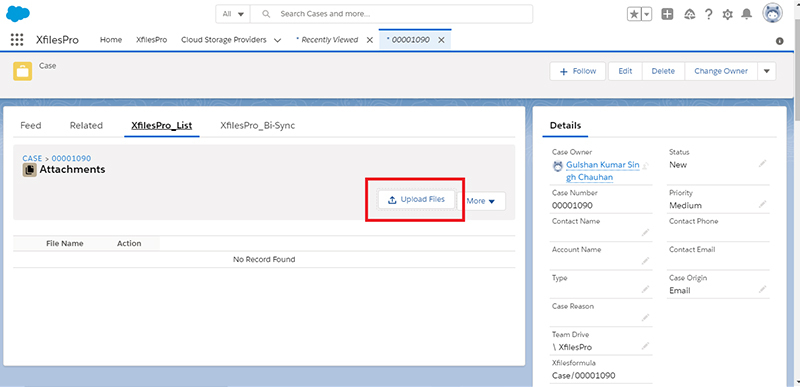Edit the Type field pencil icon
Image resolution: width=800 pixels, height=387 pixels.
click(x=645, y=289)
